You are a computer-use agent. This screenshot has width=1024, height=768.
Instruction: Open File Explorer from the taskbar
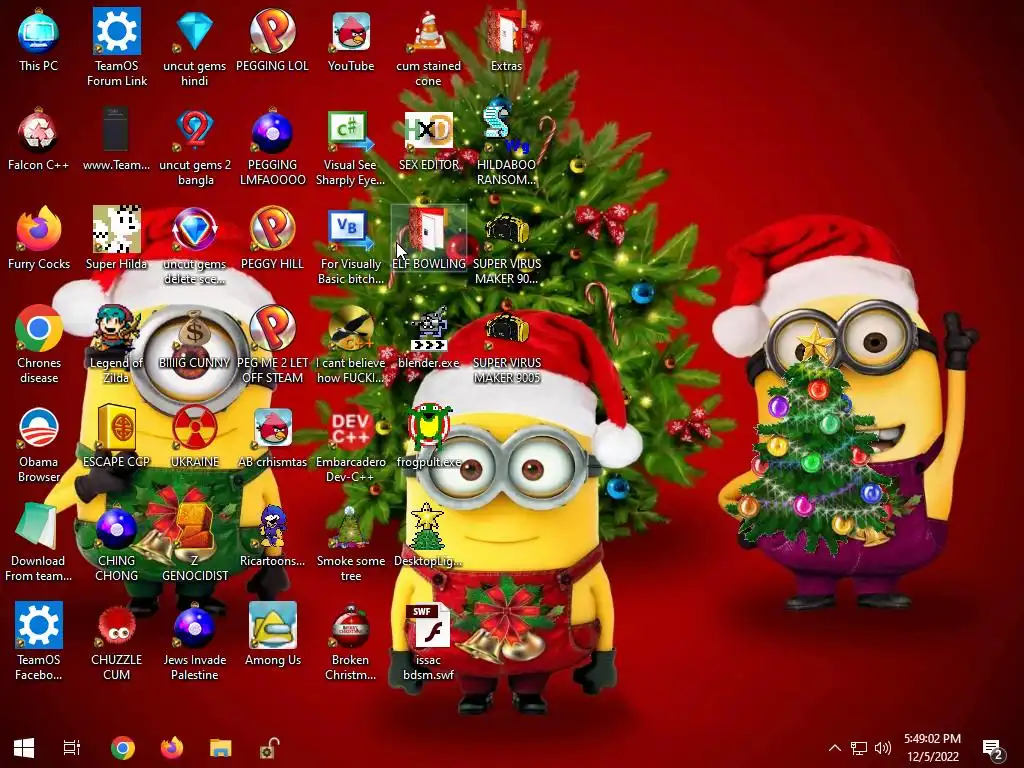pyautogui.click(x=221, y=748)
